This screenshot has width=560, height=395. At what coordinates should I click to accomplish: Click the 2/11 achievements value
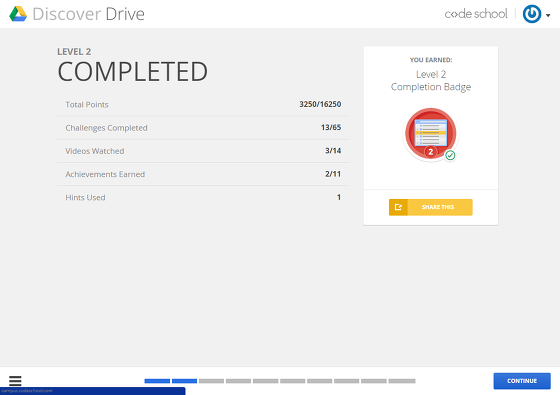333,174
